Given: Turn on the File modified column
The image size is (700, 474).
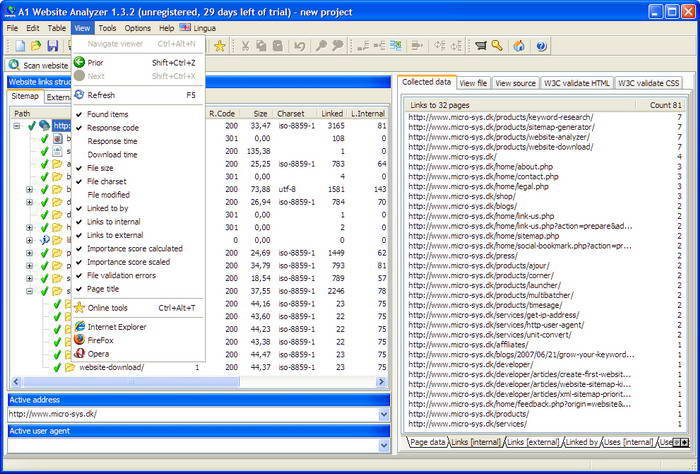Looking at the screenshot, I should point(108,195).
